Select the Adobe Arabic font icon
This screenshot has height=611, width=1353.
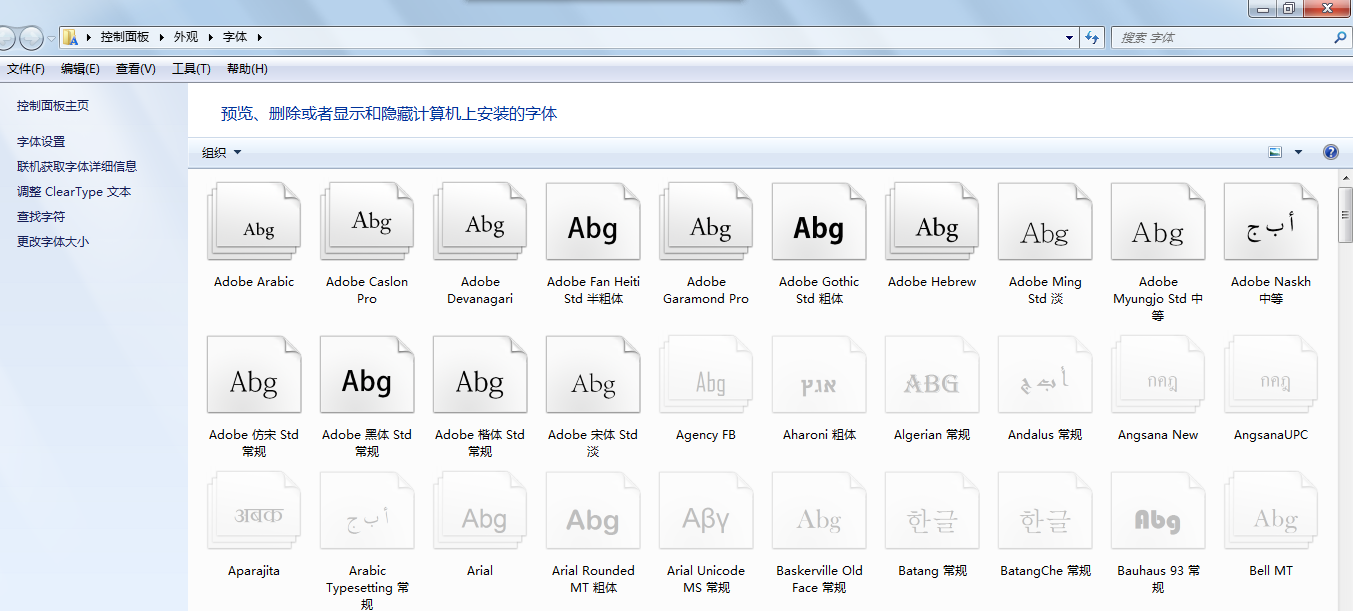tap(254, 223)
